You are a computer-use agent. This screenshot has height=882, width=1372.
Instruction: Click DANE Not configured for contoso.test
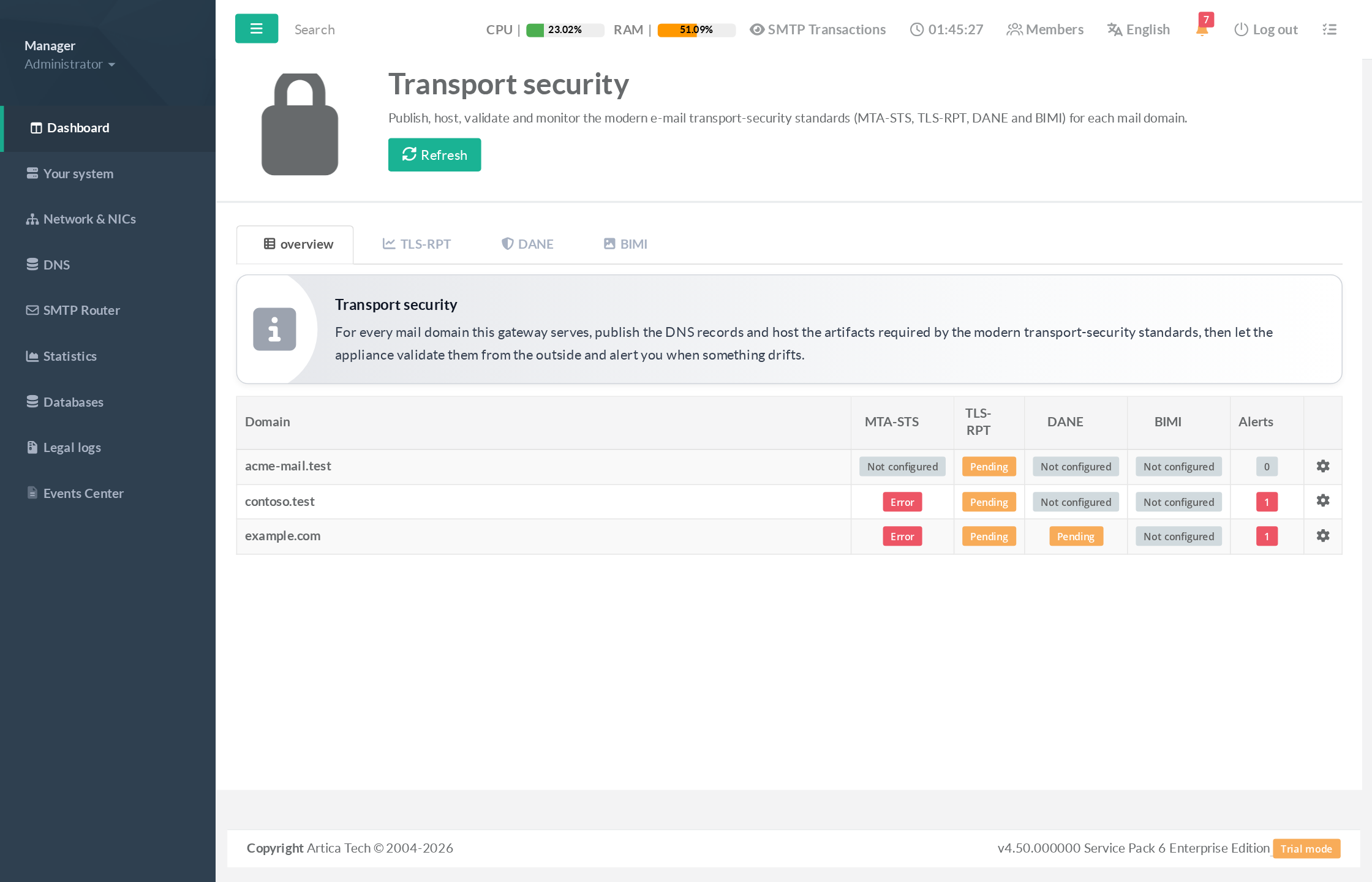(x=1076, y=502)
